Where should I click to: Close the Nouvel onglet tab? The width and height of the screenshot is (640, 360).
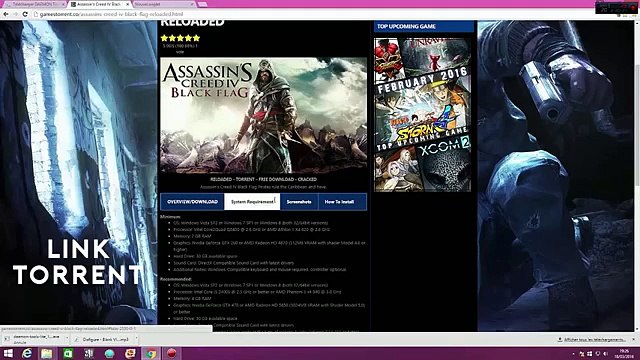click(x=192, y=4)
